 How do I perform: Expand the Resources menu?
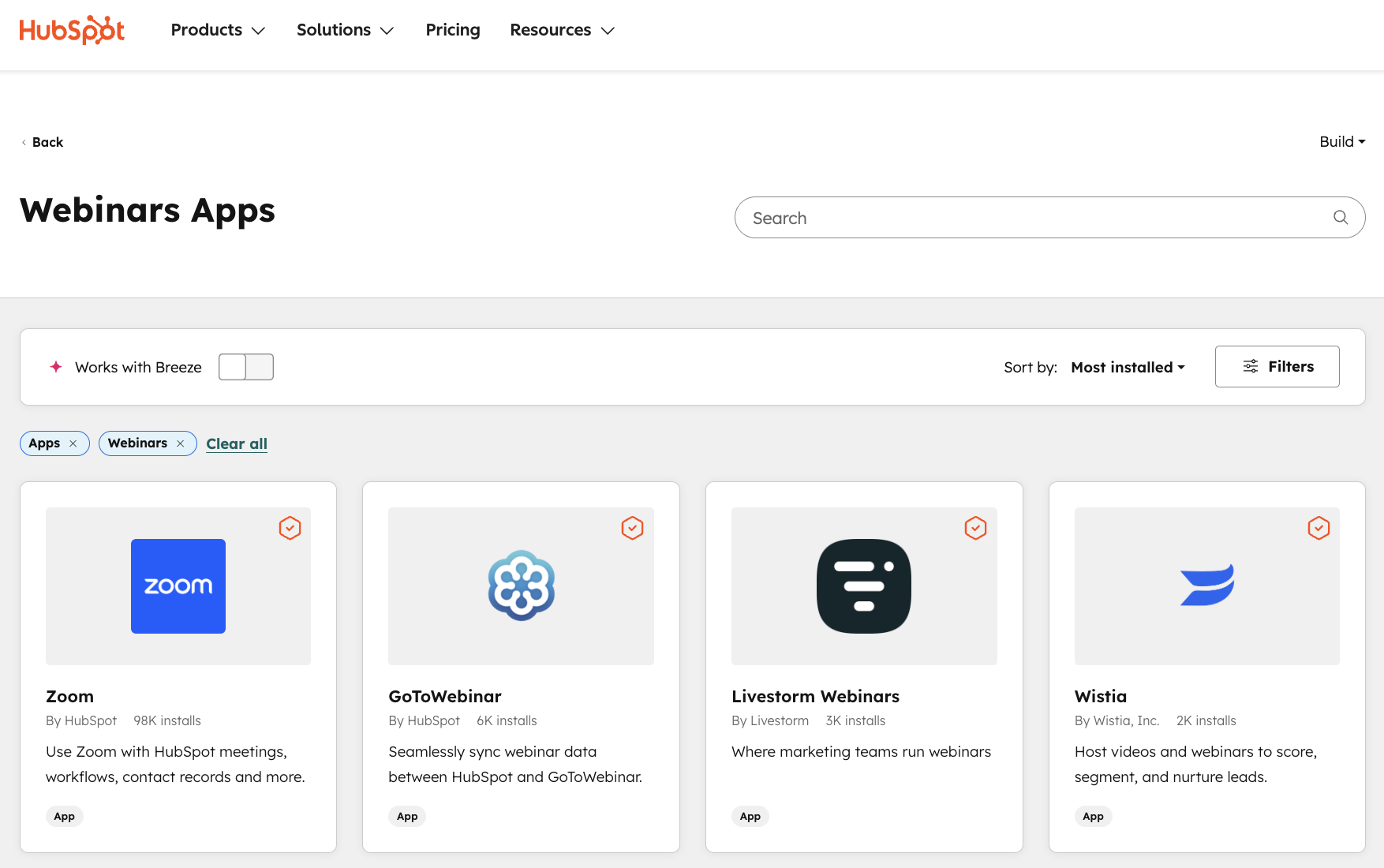click(x=562, y=30)
